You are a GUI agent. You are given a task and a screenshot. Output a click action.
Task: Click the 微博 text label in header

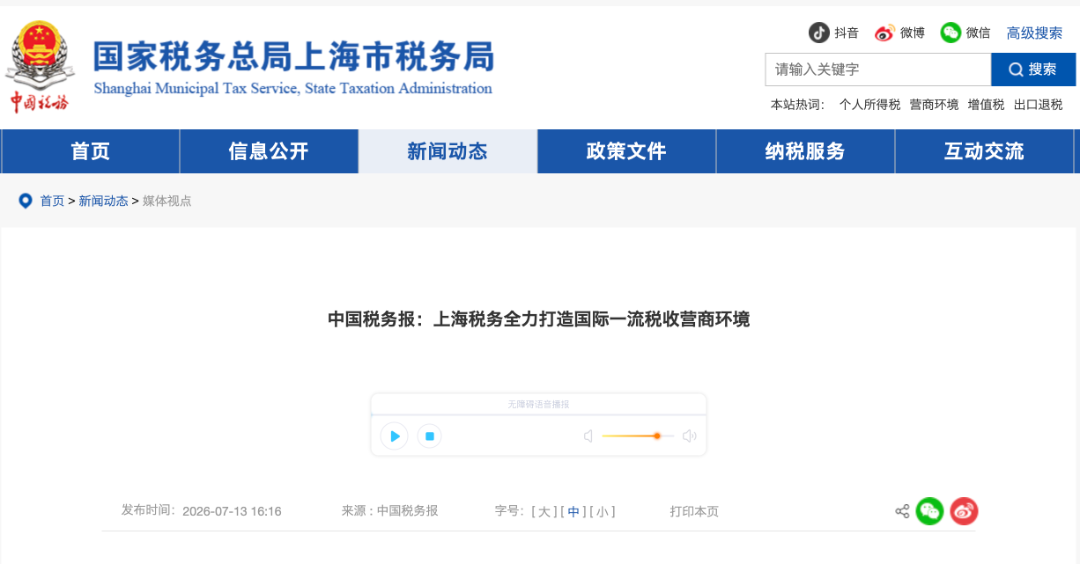(912, 33)
